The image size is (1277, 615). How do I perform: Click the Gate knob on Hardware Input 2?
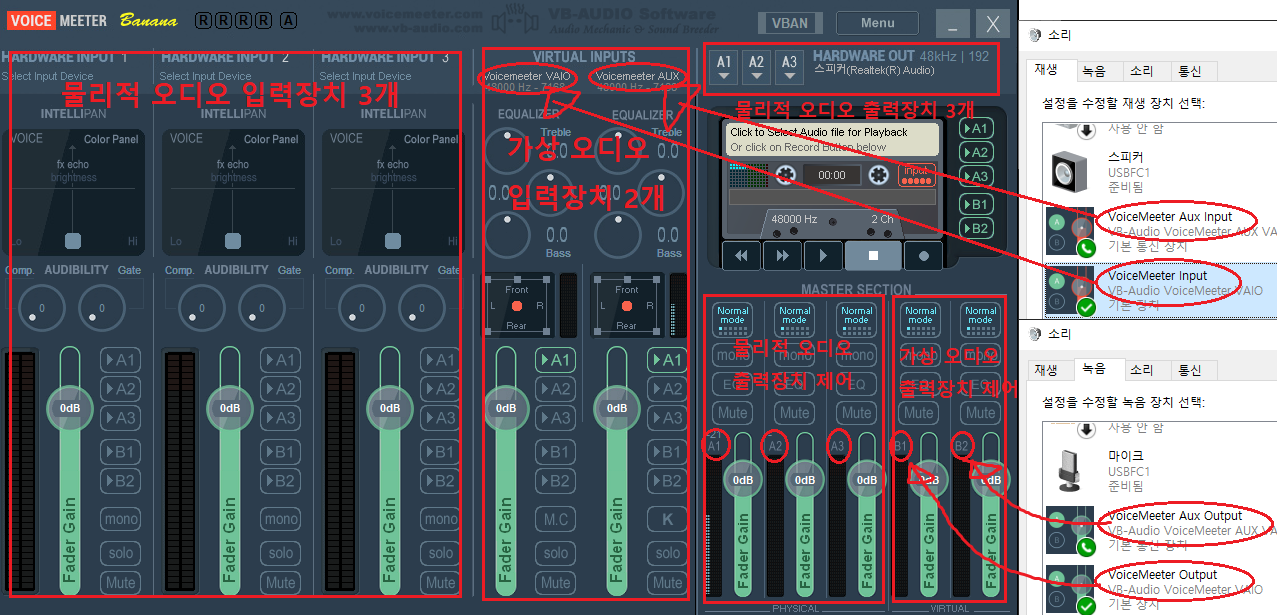[262, 307]
